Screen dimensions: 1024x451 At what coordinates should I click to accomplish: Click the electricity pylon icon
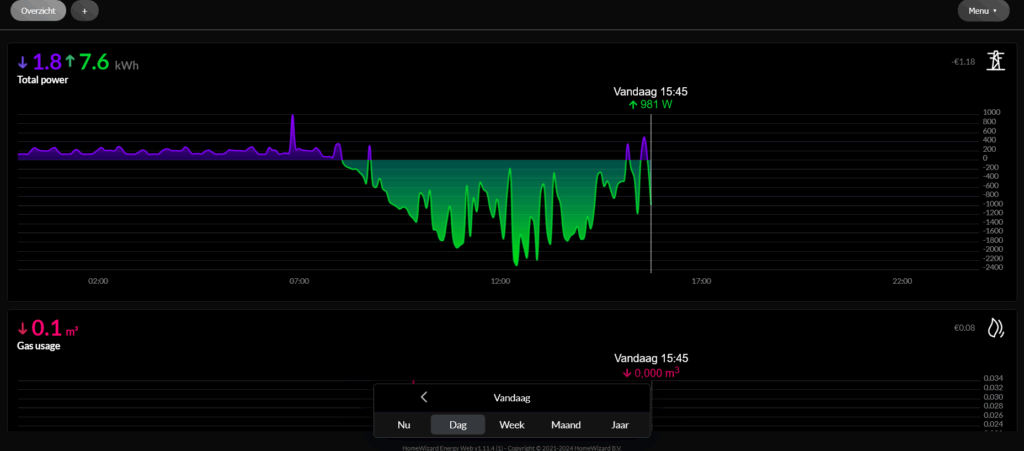(x=995, y=61)
